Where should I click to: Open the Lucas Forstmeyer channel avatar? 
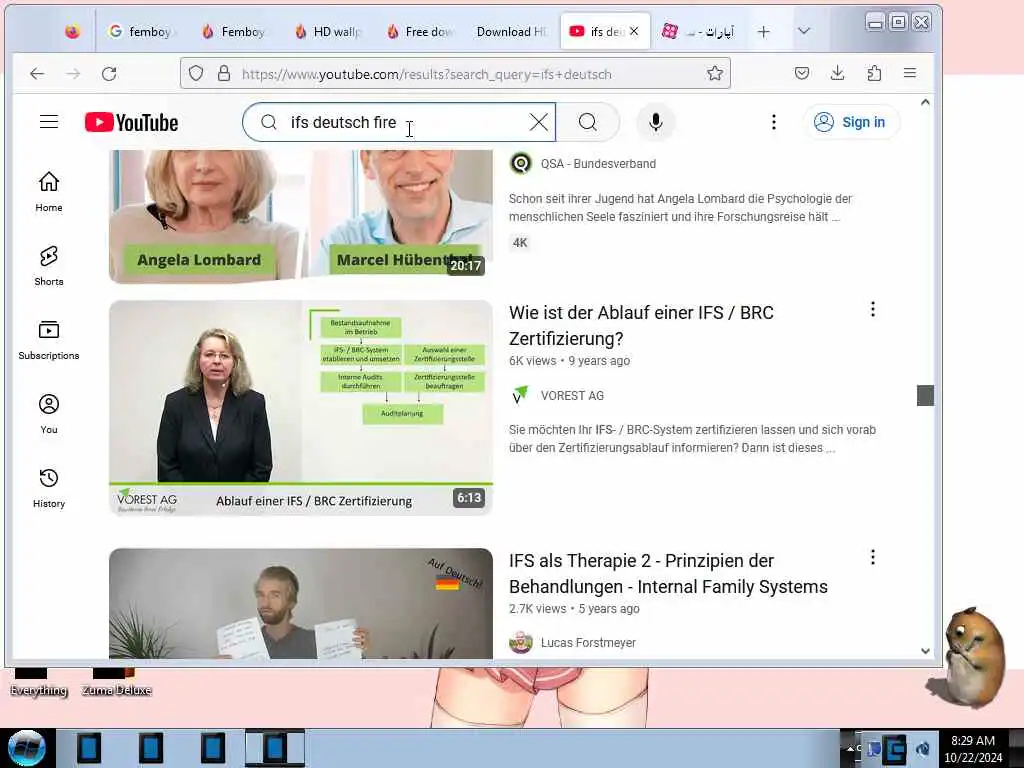520,643
